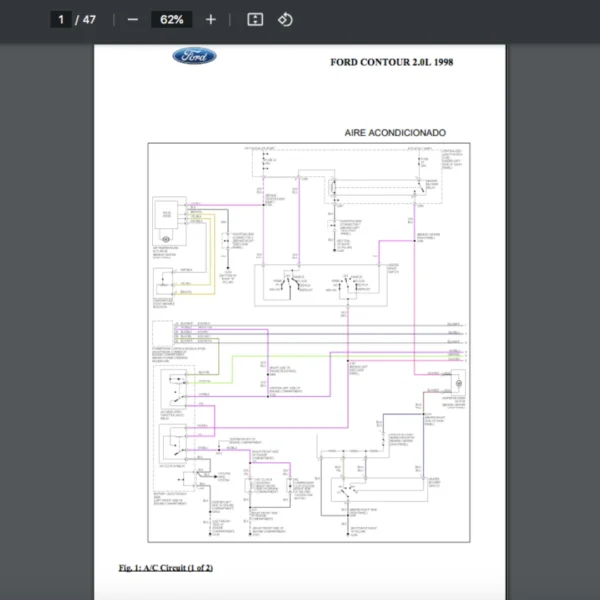The width and height of the screenshot is (600, 600).
Task: Click the zoom in plus icon
Action: 210,19
